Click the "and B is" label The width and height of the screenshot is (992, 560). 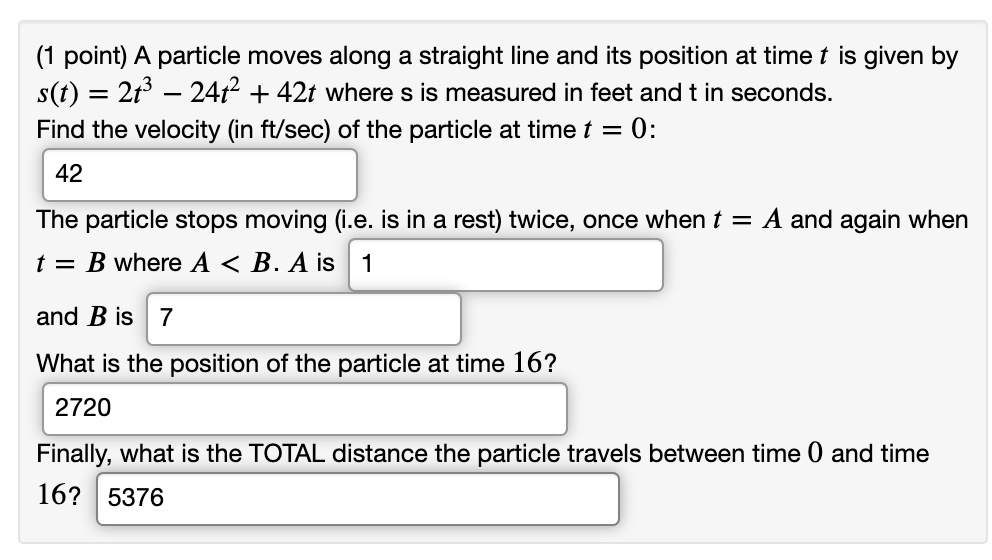click(x=84, y=318)
